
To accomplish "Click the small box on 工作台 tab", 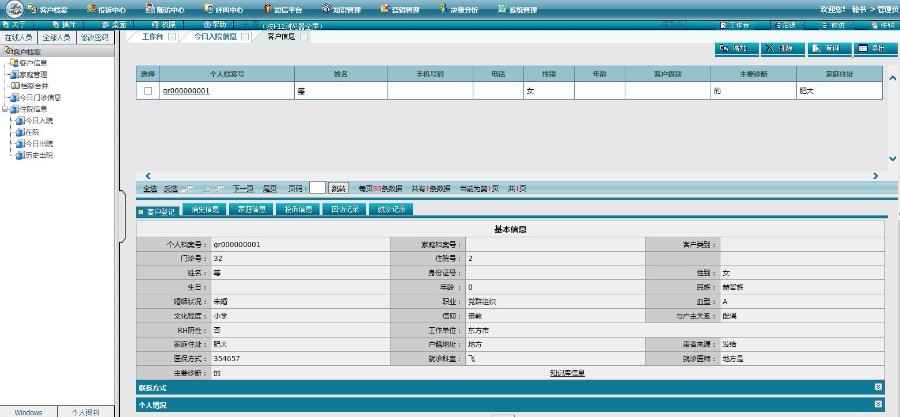I will [172, 37].
